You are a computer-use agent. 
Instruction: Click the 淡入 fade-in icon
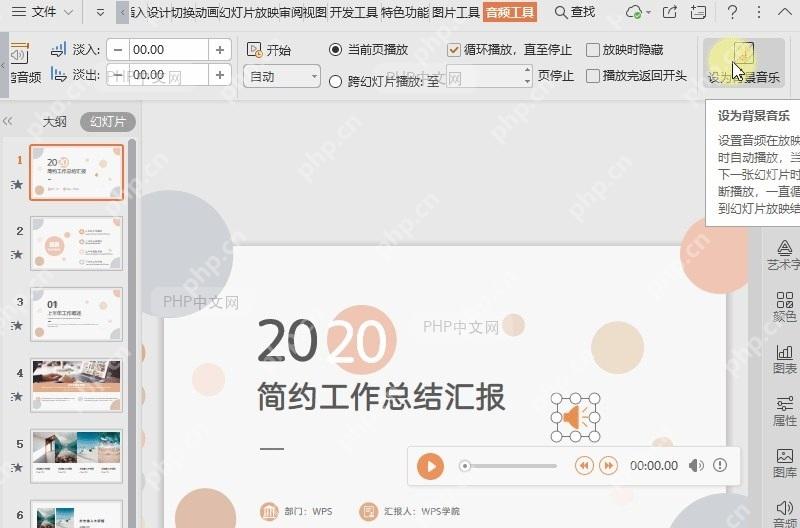pos(59,49)
